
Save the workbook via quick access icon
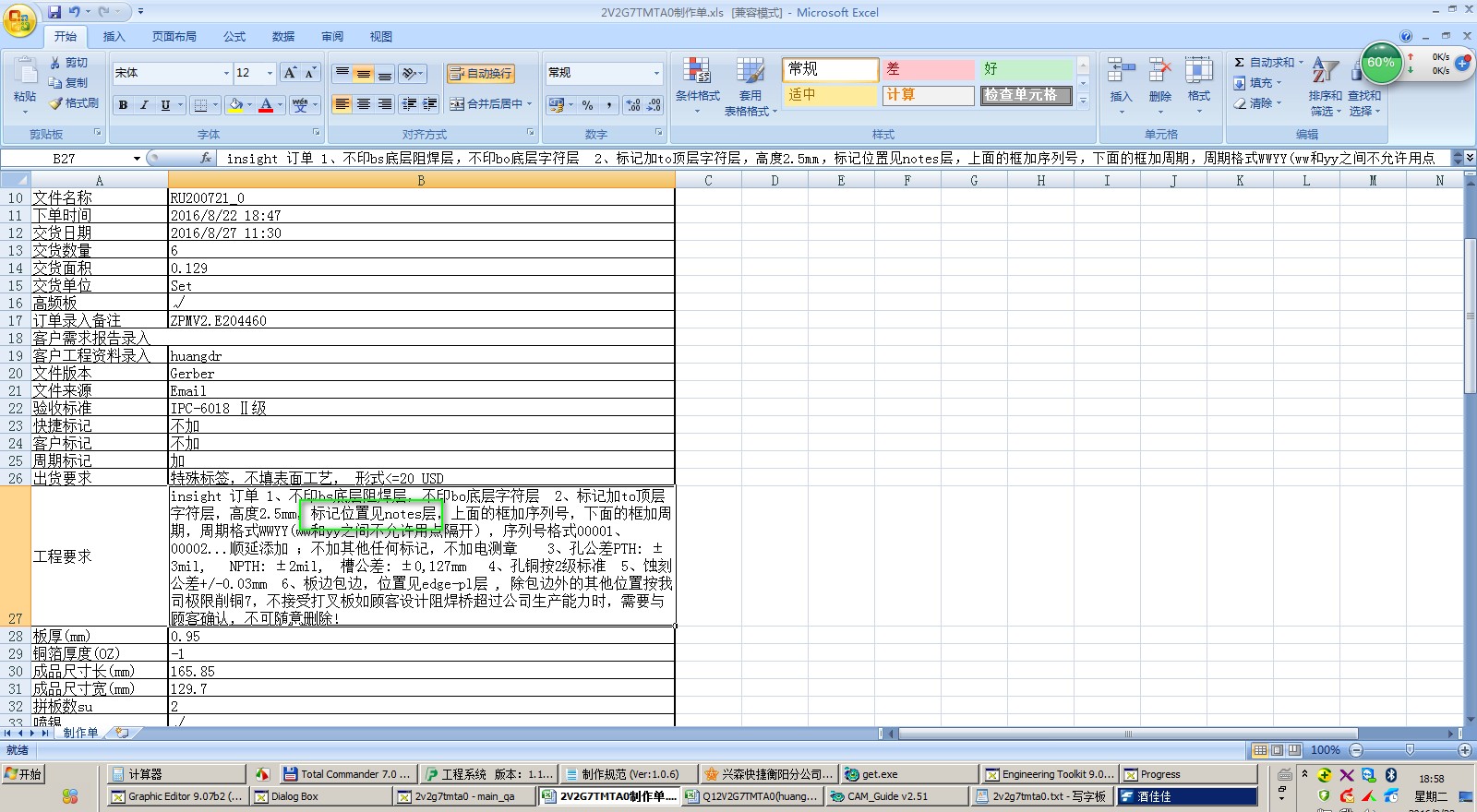pos(54,12)
